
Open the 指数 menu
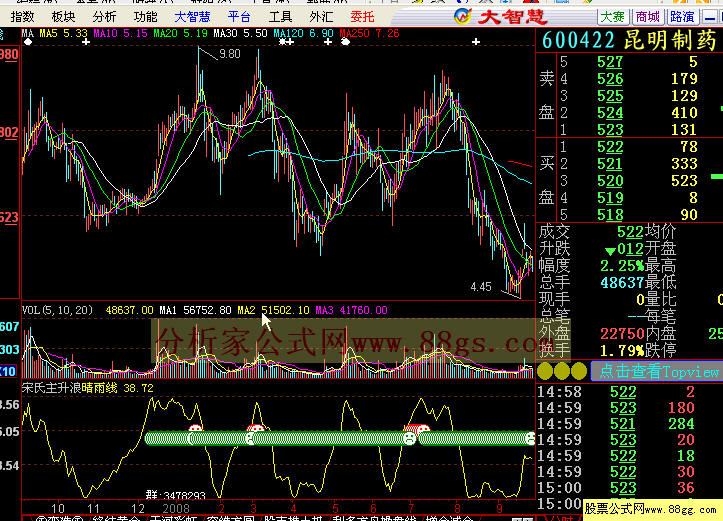(22, 17)
